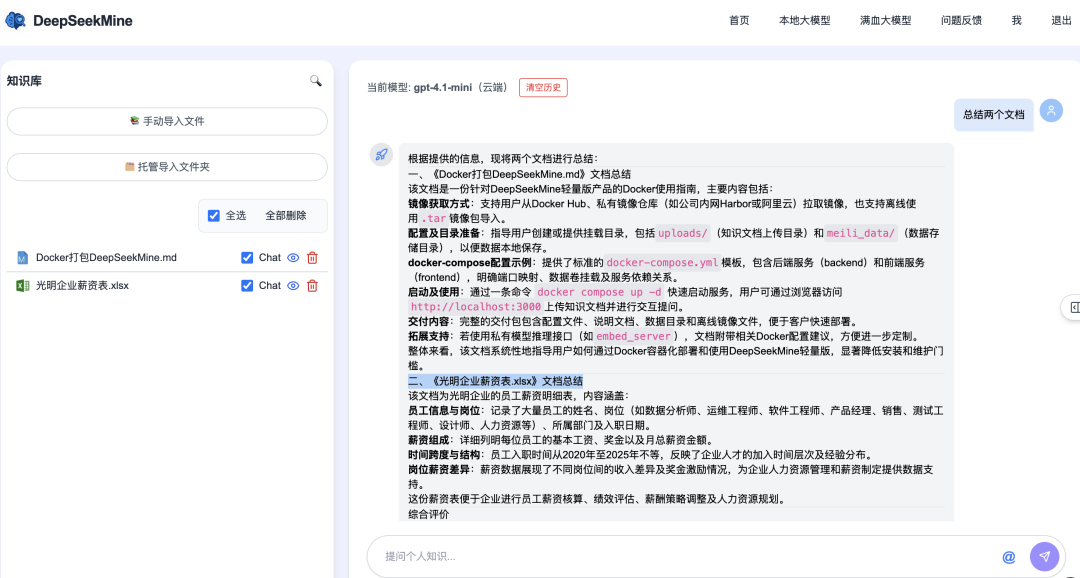This screenshot has height=578, width=1080.
Task: Click the DeepSeekMine logo icon
Action: [15, 21]
